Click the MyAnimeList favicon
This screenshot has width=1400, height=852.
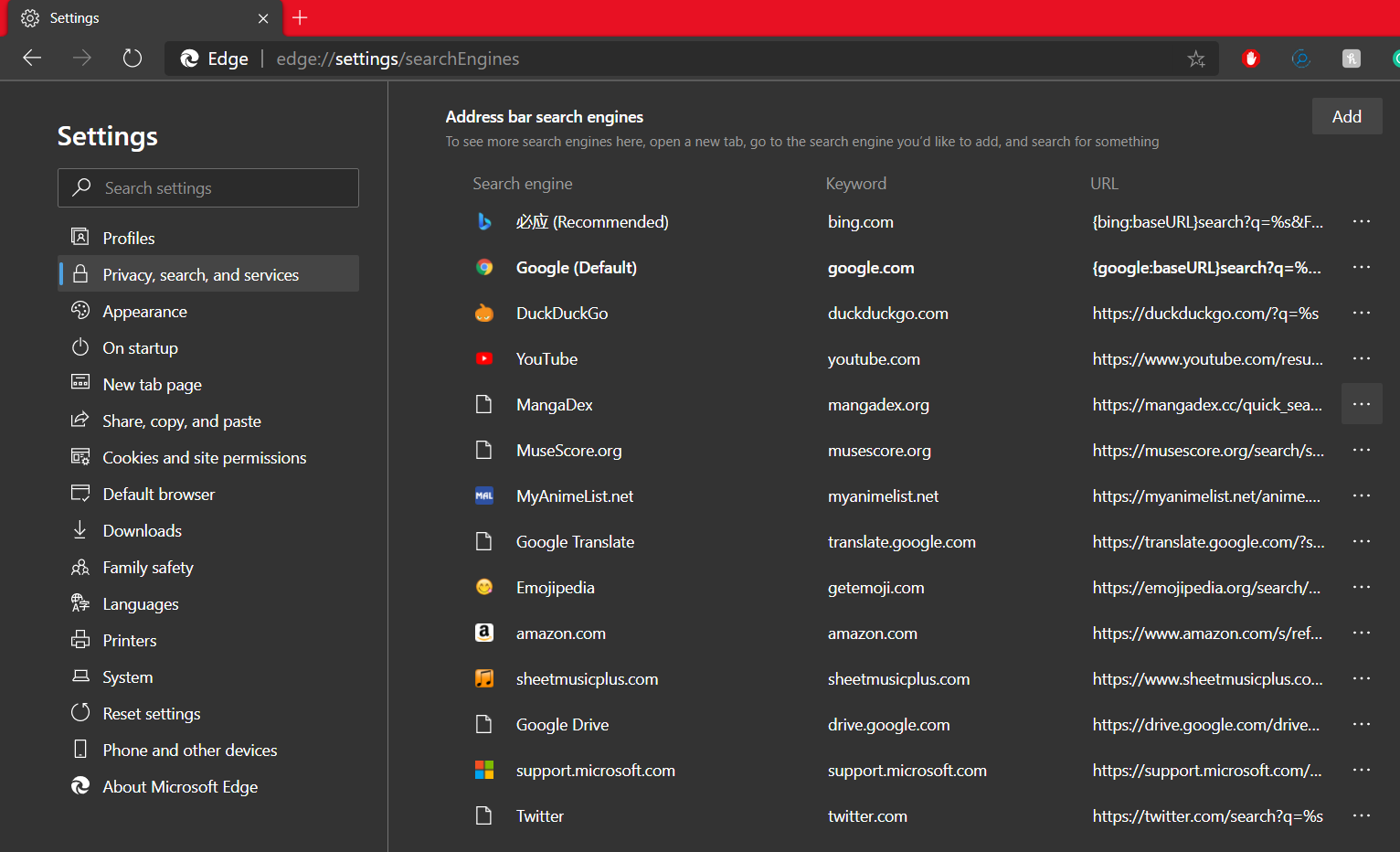(484, 496)
